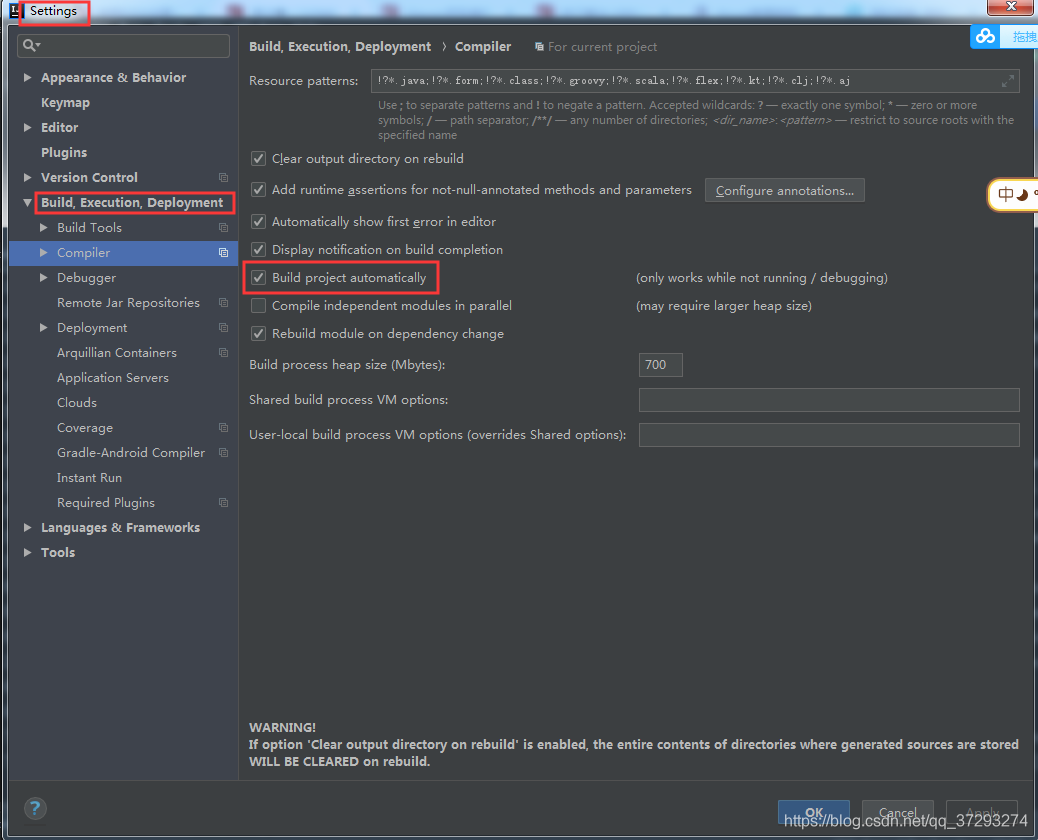Select Gradle-Android Compiler
The width and height of the screenshot is (1038, 840).
pyautogui.click(x=131, y=453)
